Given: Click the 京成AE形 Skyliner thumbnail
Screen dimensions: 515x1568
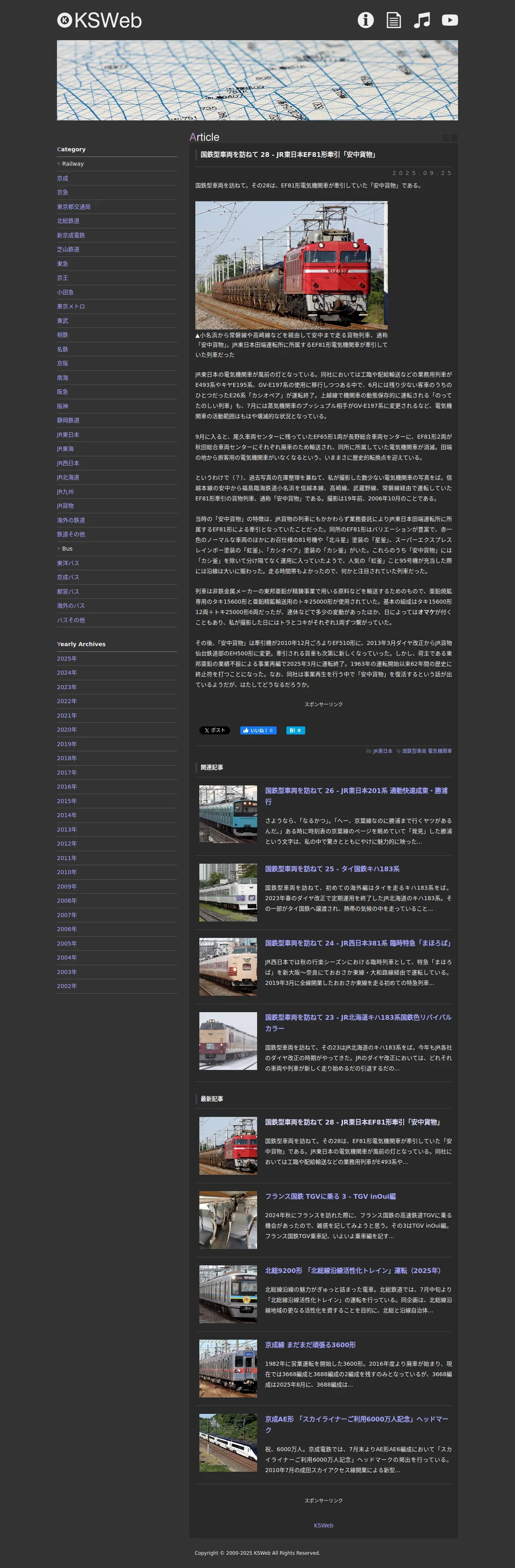Looking at the screenshot, I should pyautogui.click(x=228, y=1443).
